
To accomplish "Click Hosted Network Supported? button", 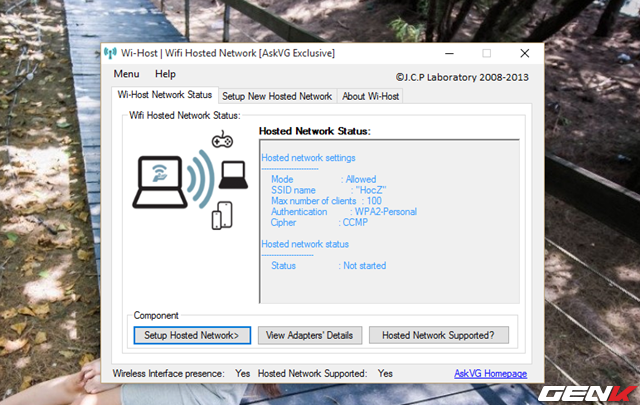I will tap(439, 335).
